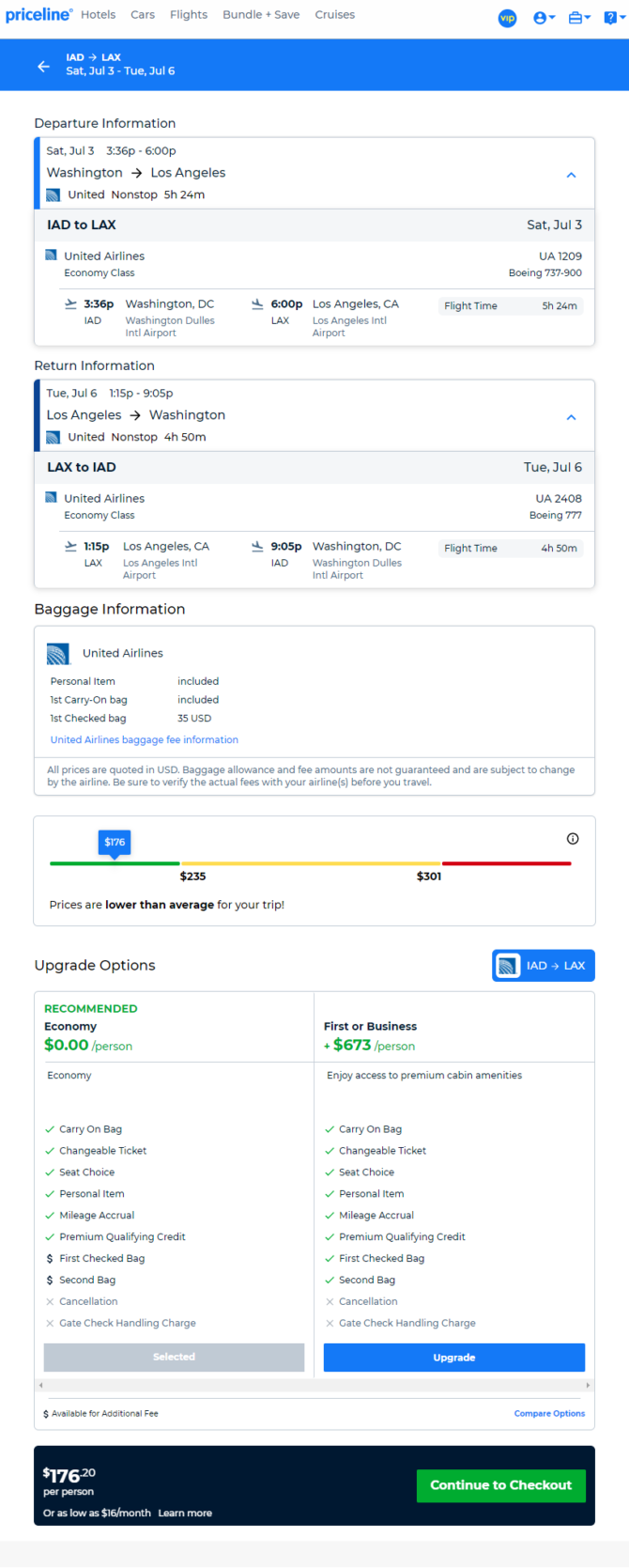Click checkmark beside First class Second Bag
Screen dimensions: 629x1568
330,1281
